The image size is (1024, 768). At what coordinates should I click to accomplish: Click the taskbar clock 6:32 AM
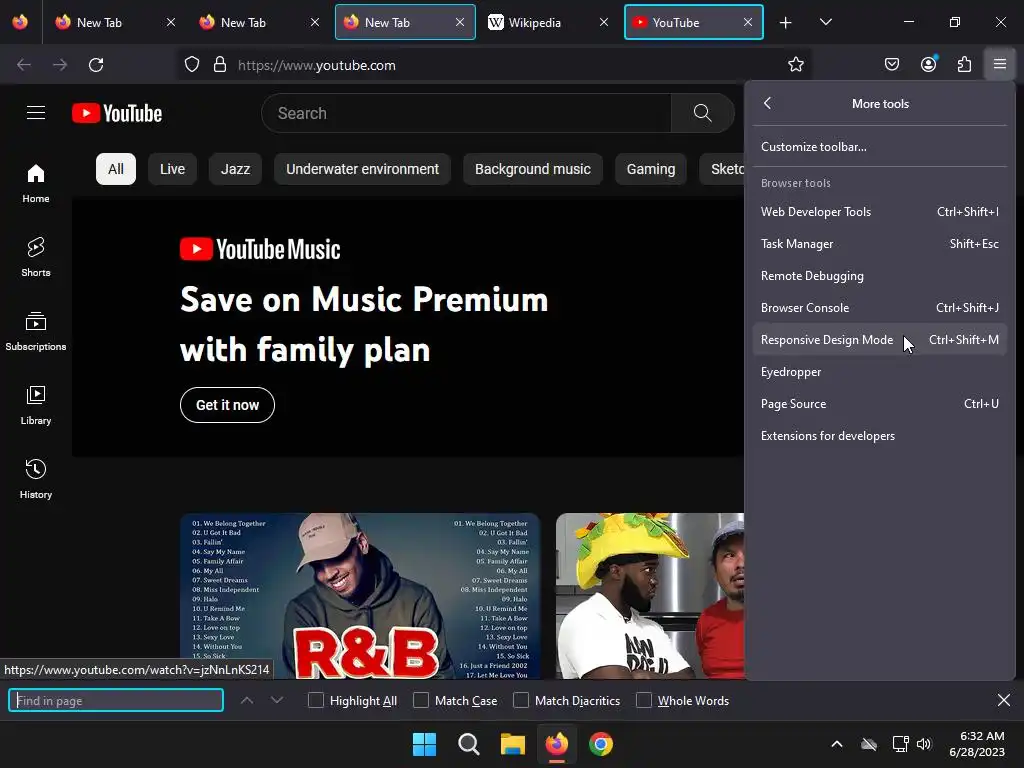(977, 744)
